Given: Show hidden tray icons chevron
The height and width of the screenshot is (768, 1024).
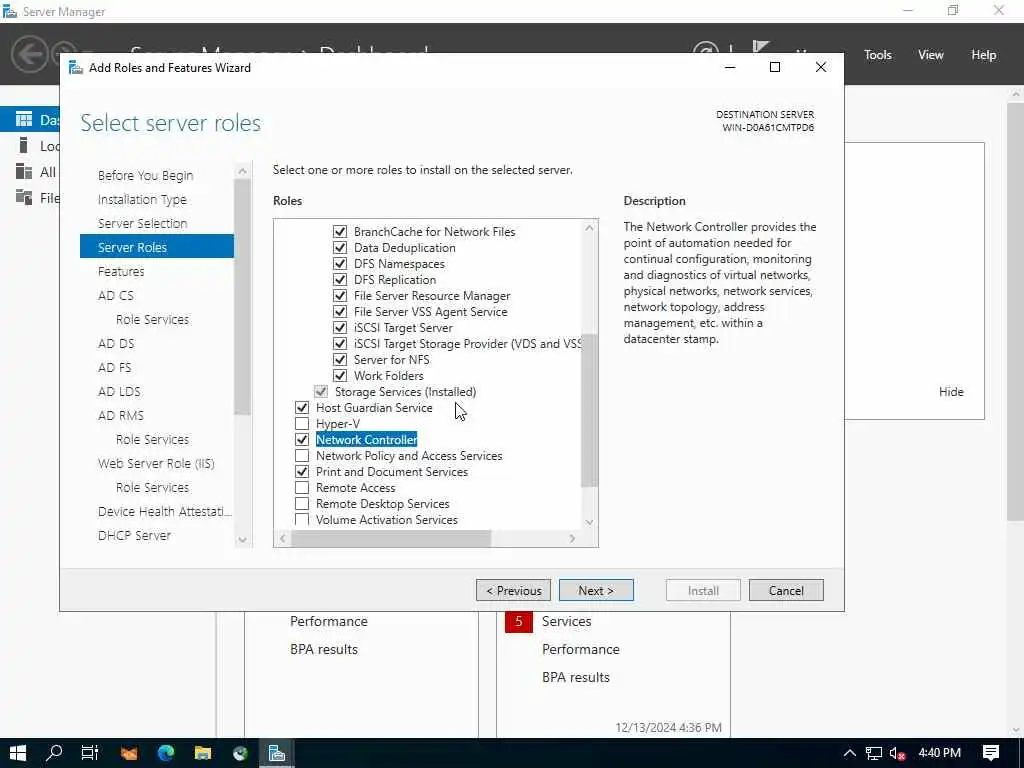Looking at the screenshot, I should [x=850, y=754].
